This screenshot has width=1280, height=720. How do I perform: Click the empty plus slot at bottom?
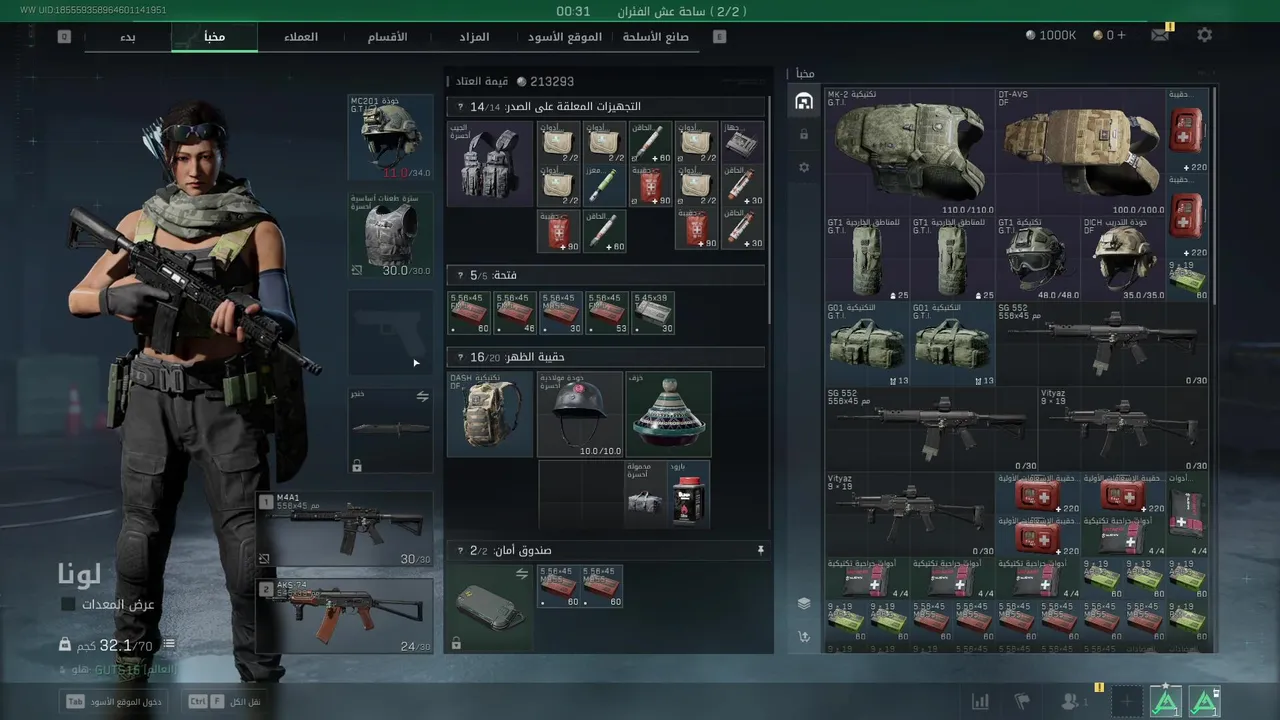1126,702
